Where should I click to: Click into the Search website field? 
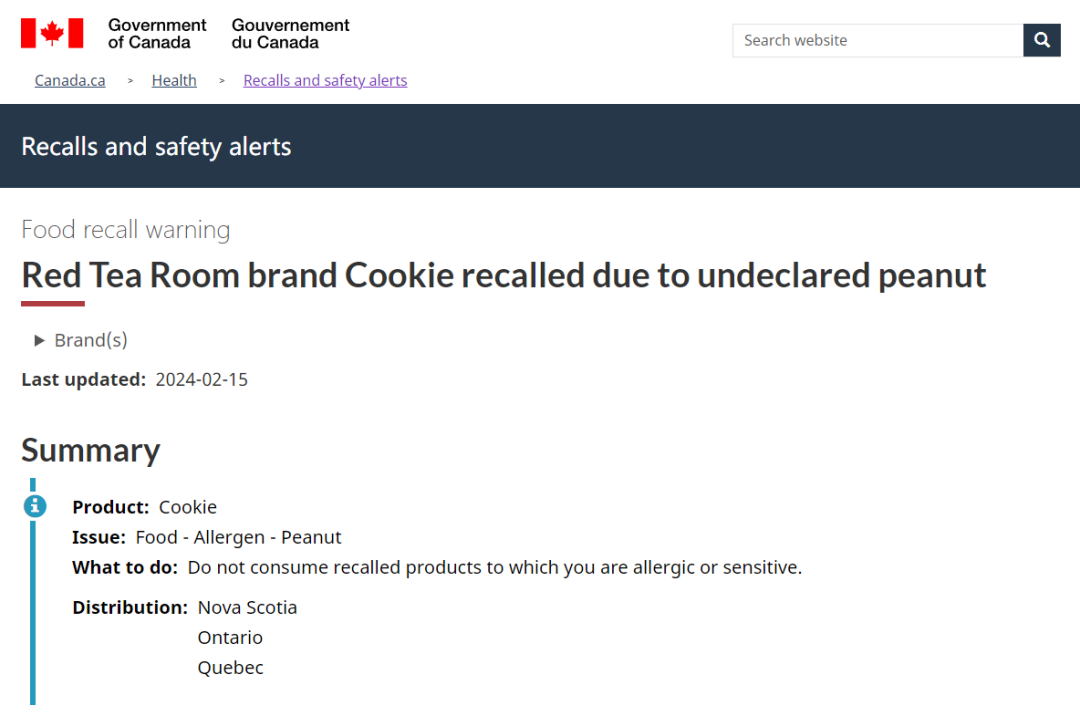(878, 41)
